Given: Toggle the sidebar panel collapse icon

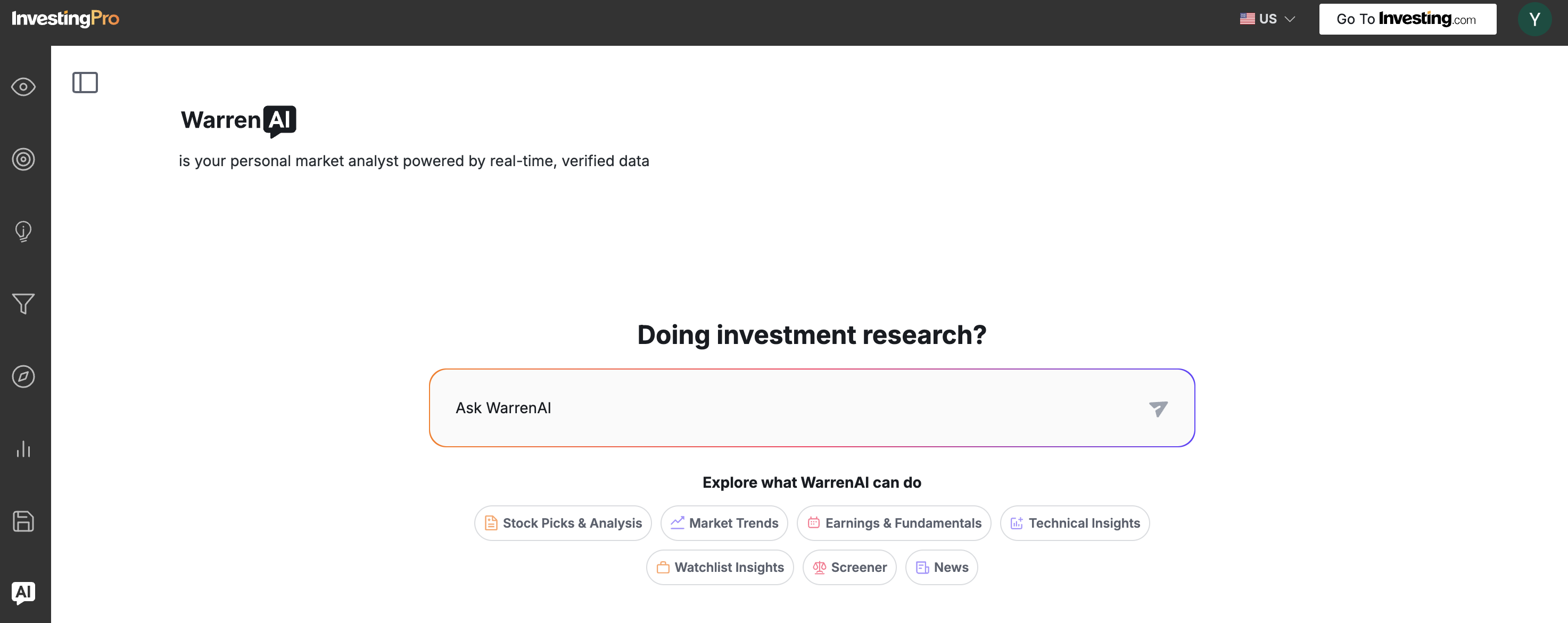Looking at the screenshot, I should click(x=85, y=82).
